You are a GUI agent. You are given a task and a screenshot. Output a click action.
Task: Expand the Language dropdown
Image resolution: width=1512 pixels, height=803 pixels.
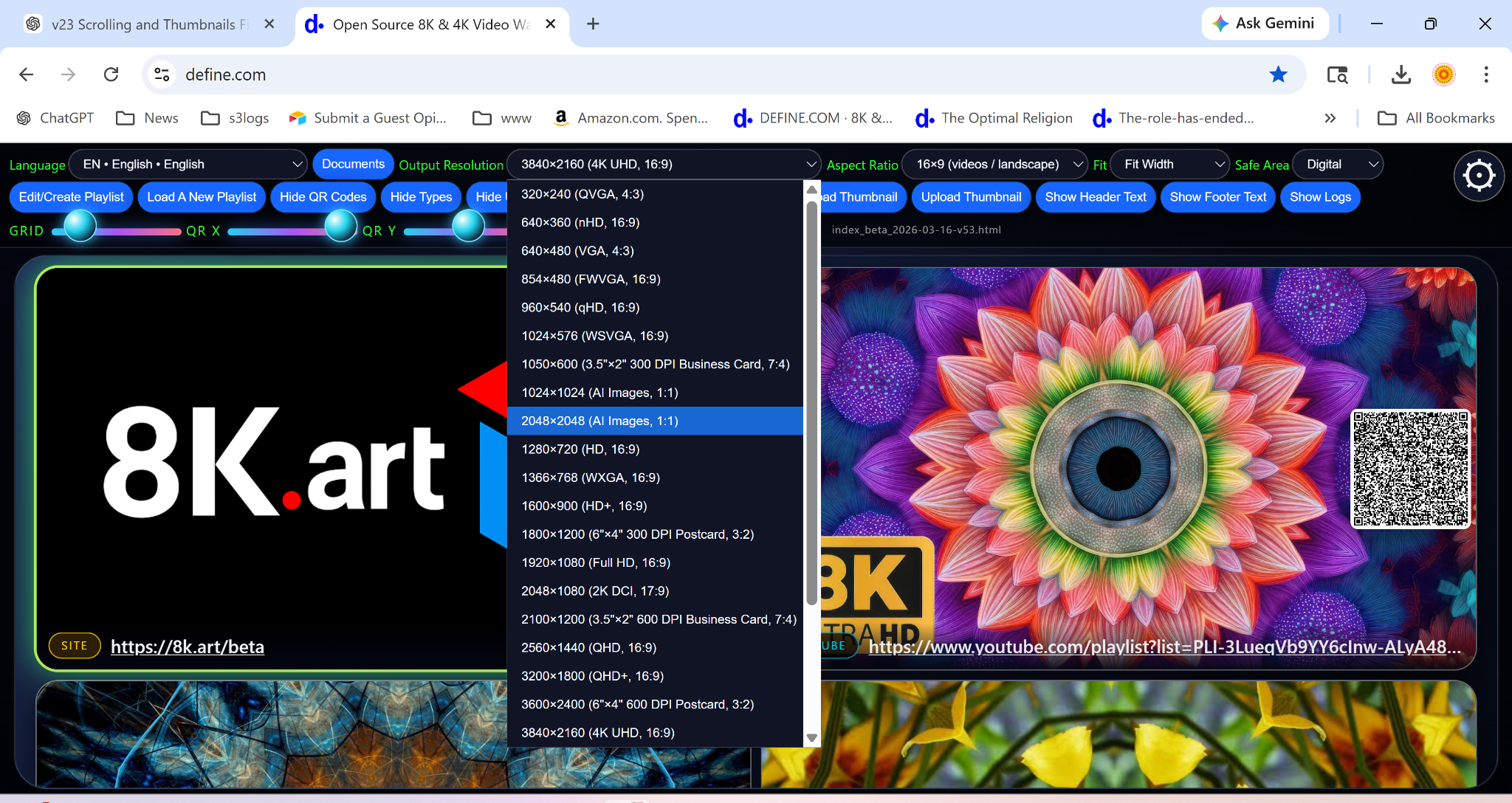(x=188, y=165)
